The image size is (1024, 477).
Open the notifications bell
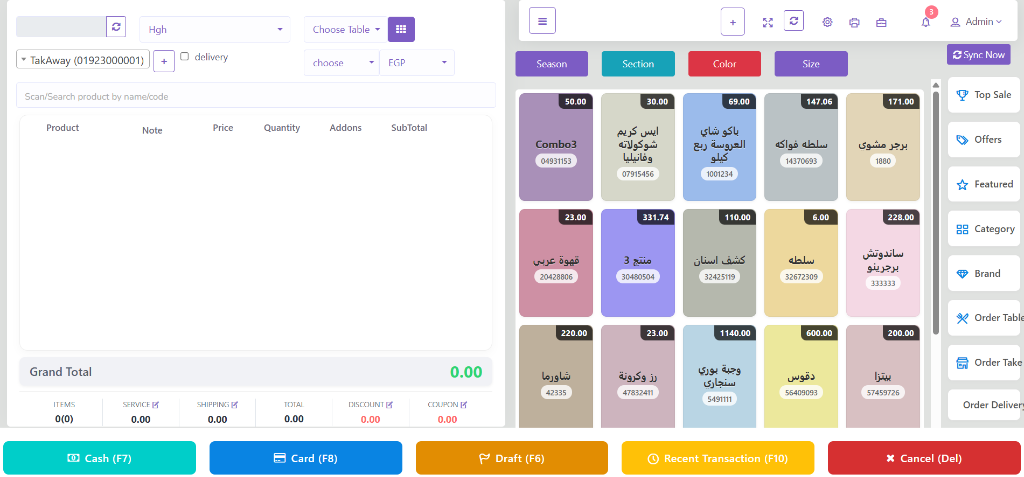[926, 21]
